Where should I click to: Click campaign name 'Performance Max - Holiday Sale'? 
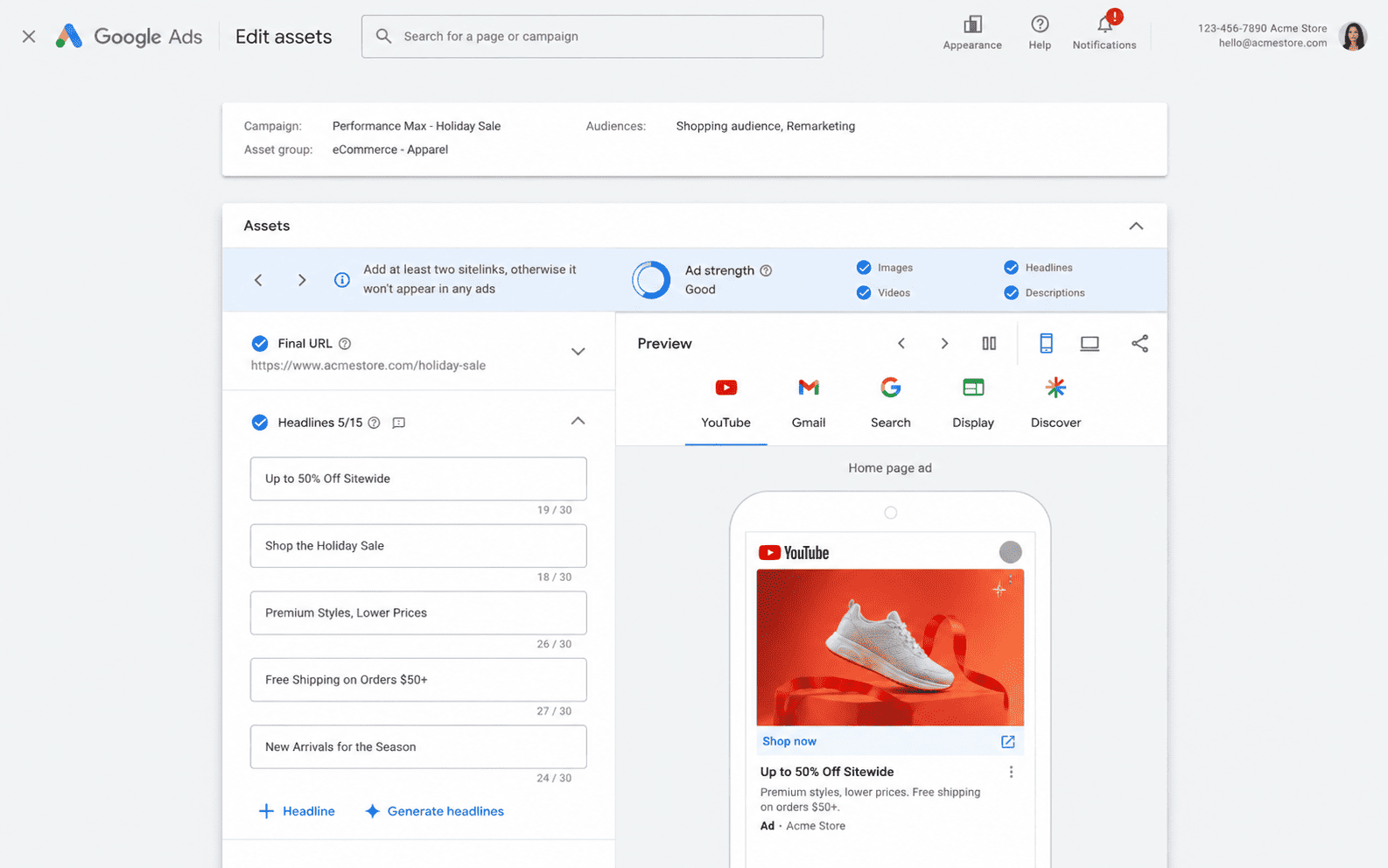417,126
